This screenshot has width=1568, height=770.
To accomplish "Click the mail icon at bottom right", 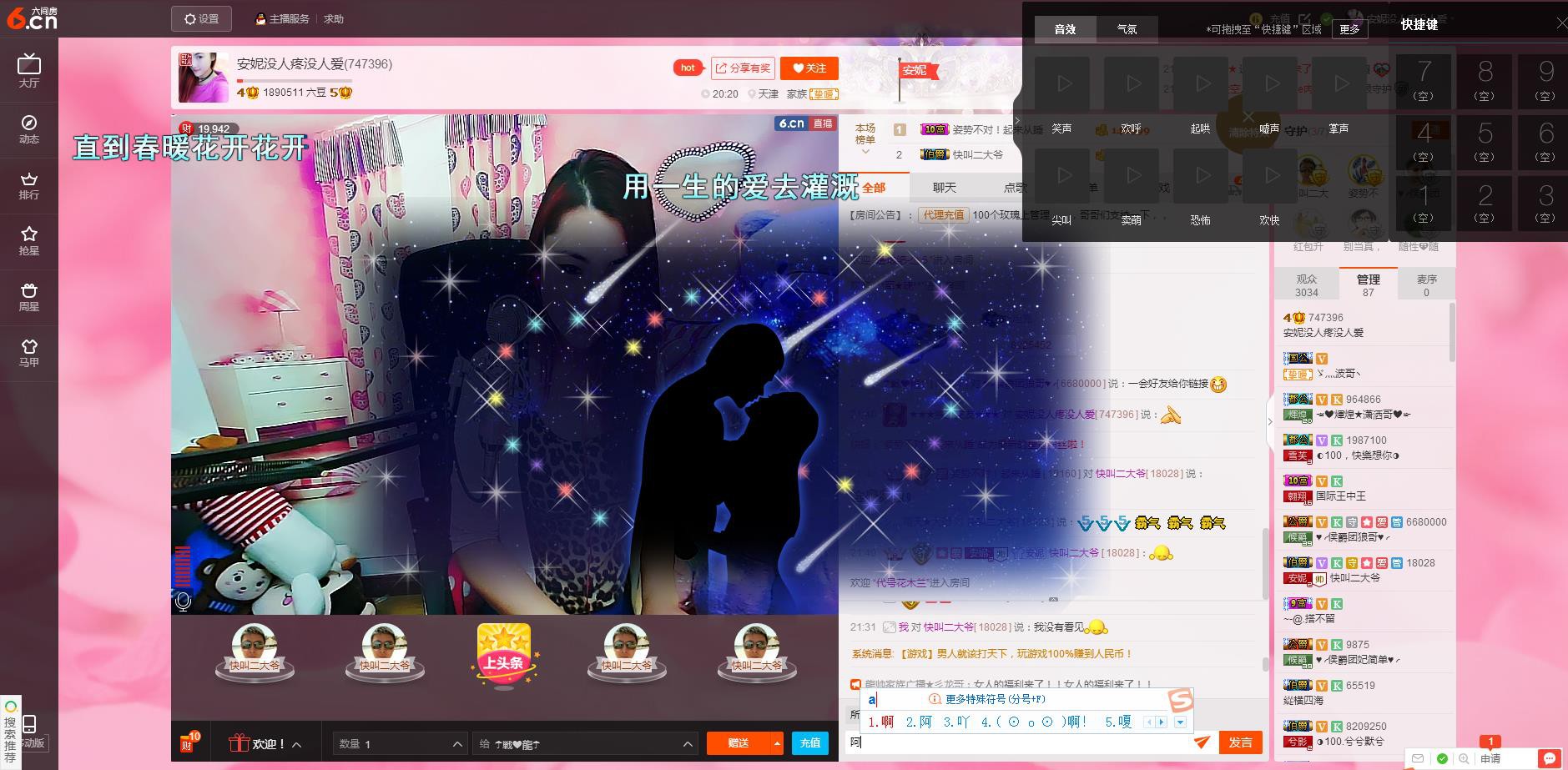I will (x=1418, y=758).
